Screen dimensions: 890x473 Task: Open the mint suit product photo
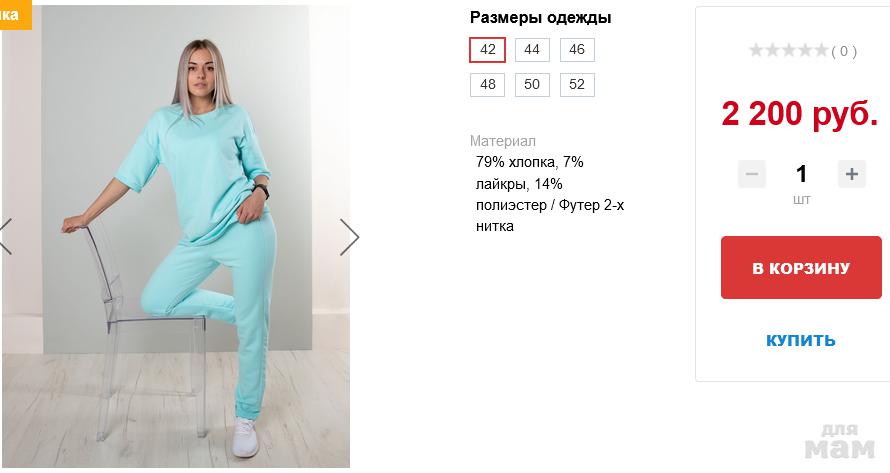(176, 237)
